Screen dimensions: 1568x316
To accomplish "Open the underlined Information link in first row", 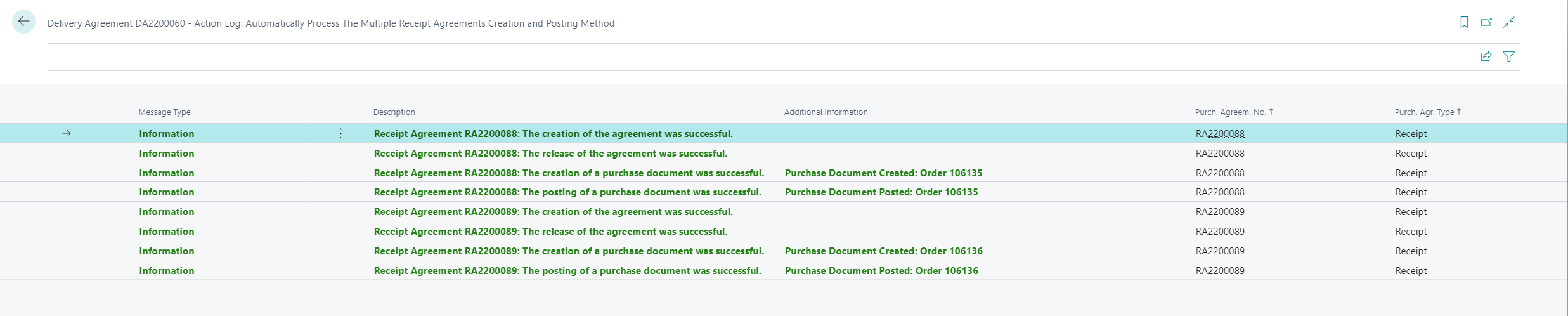I will [x=167, y=134].
